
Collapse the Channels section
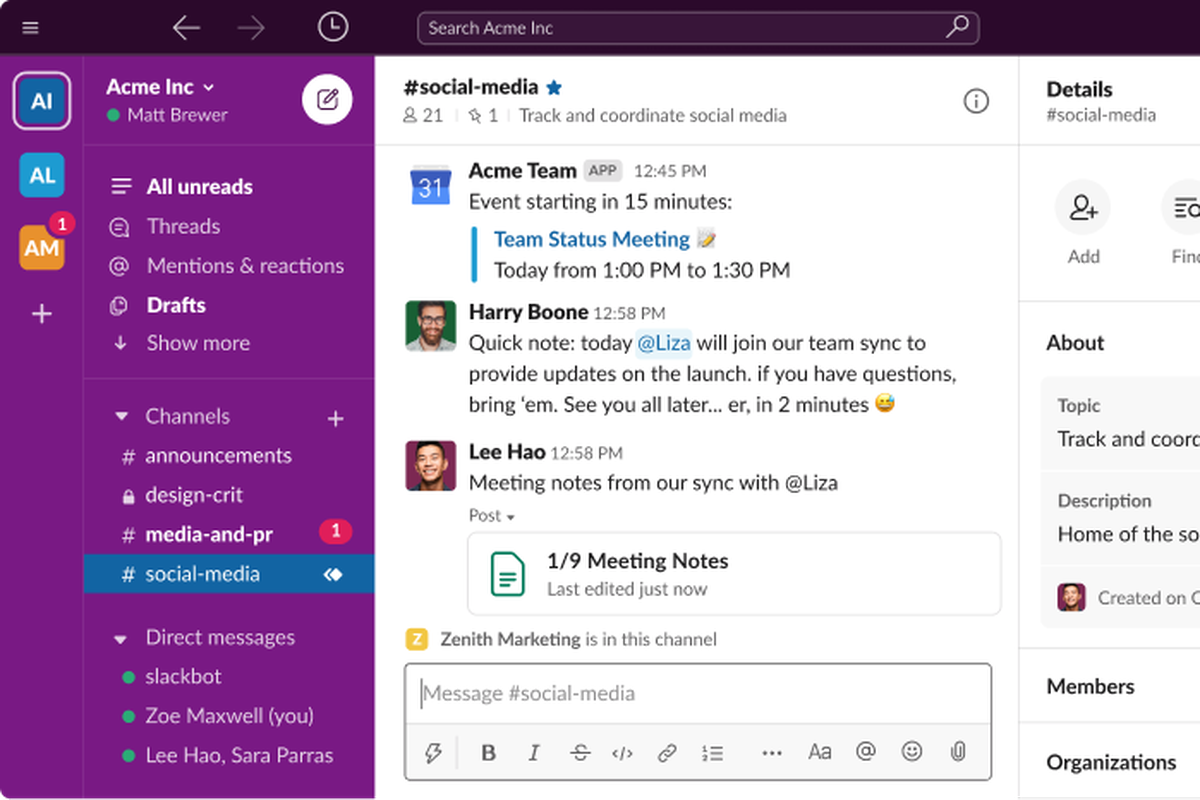(122, 417)
